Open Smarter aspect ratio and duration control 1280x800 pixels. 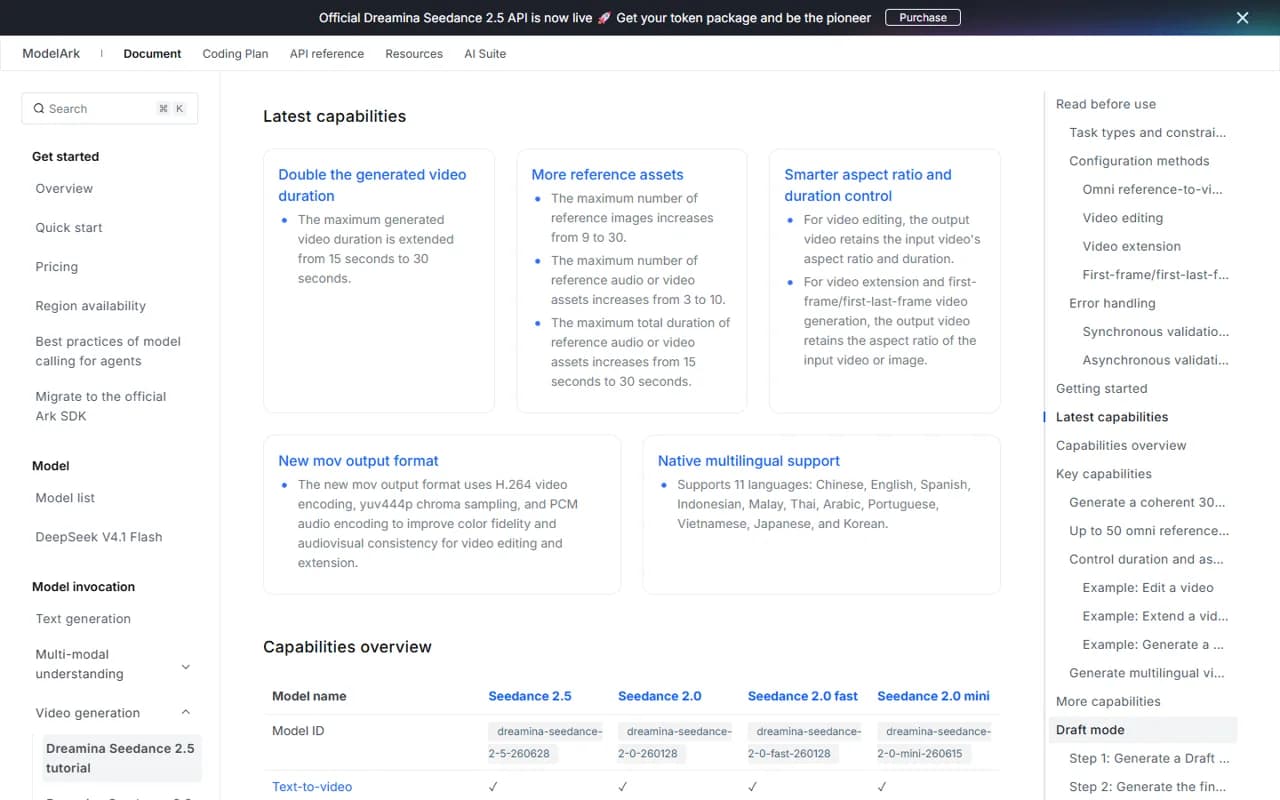868,185
